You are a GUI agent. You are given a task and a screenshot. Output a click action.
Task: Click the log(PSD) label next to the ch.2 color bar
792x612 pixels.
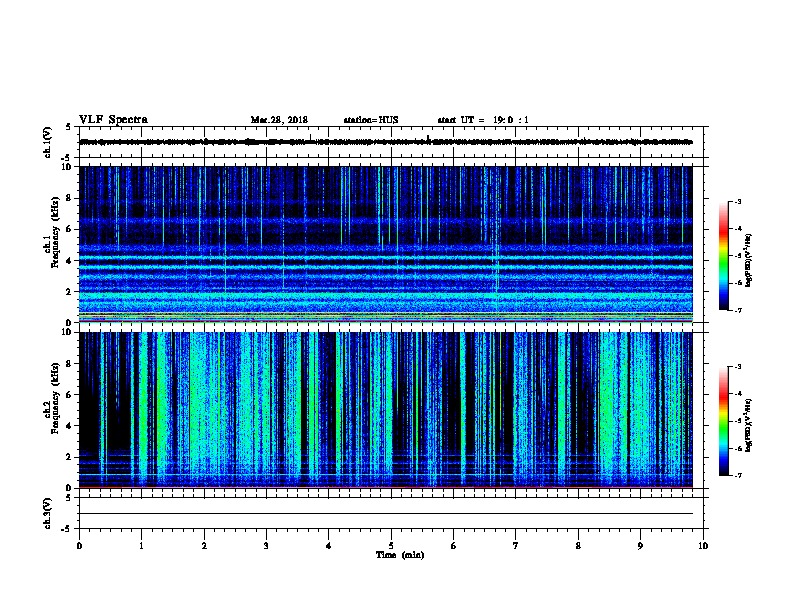tap(749, 425)
